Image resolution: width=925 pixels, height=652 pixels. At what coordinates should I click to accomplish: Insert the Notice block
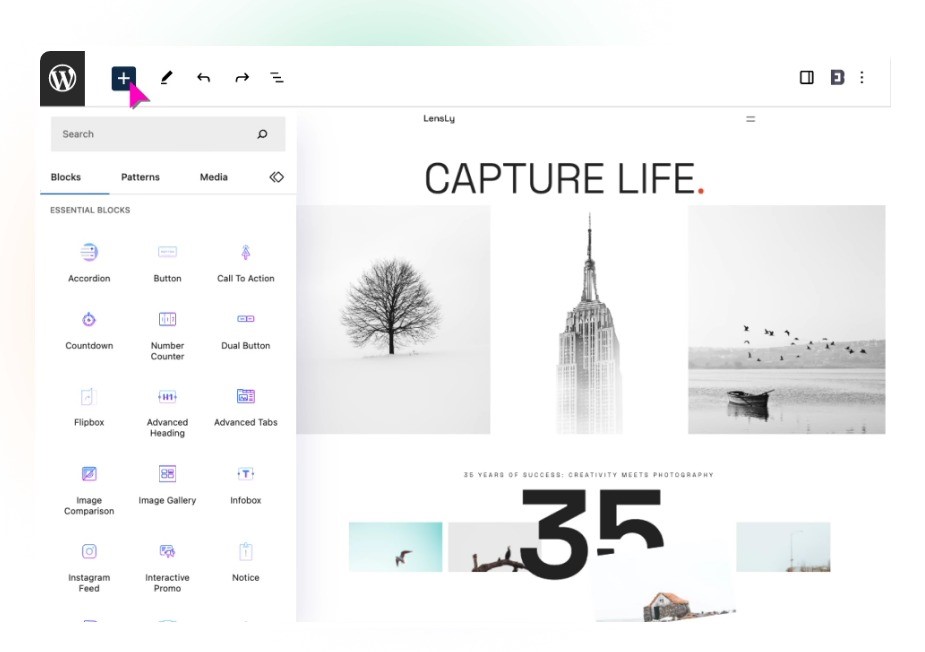(x=245, y=562)
